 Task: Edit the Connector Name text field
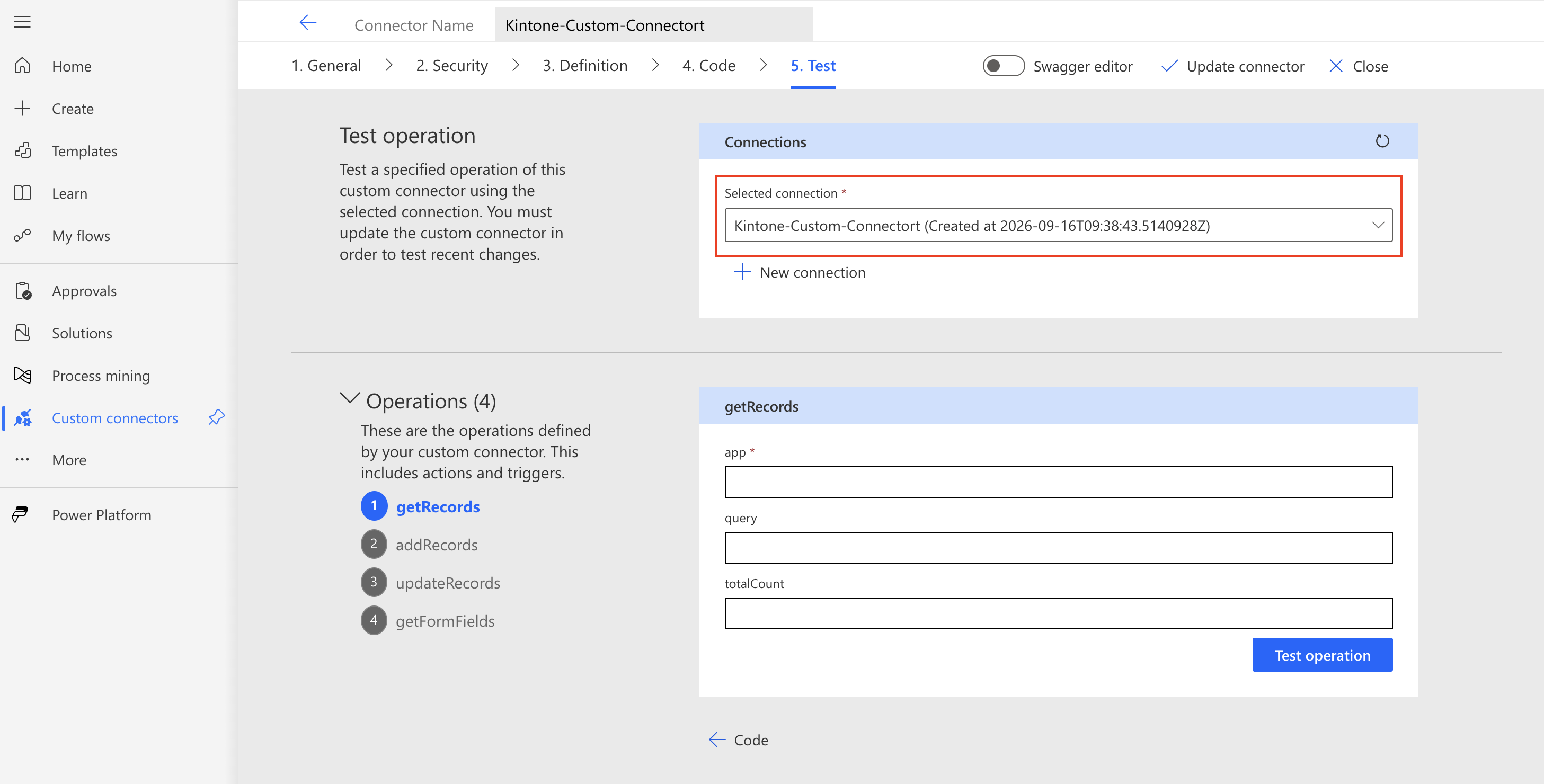point(653,24)
